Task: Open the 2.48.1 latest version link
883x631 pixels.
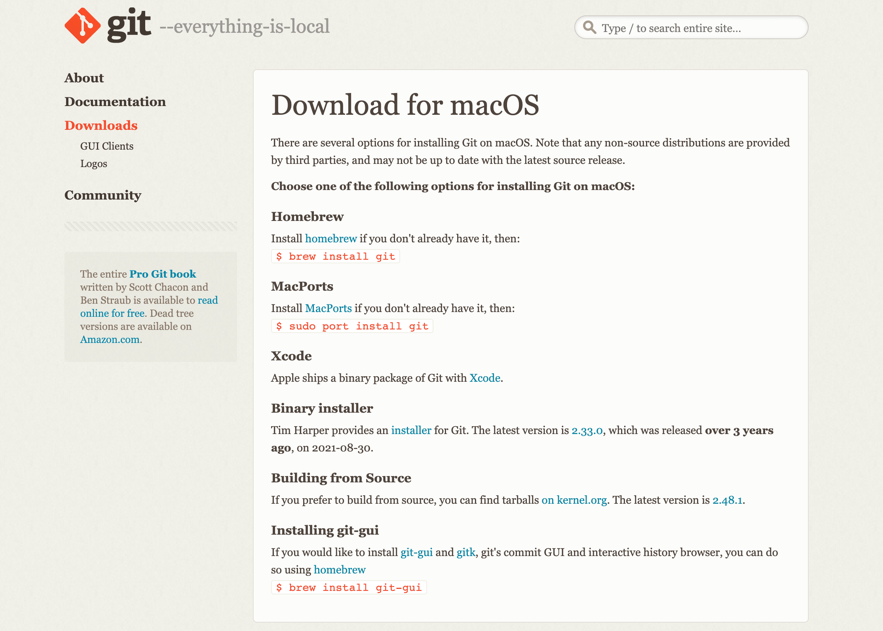Action: click(x=728, y=500)
